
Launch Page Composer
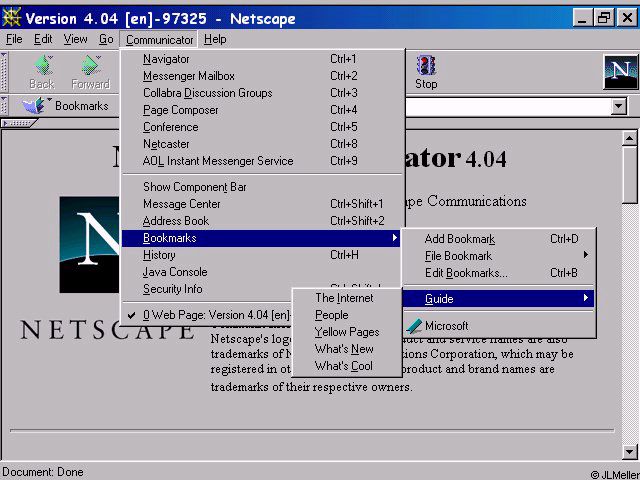[x=261, y=110]
